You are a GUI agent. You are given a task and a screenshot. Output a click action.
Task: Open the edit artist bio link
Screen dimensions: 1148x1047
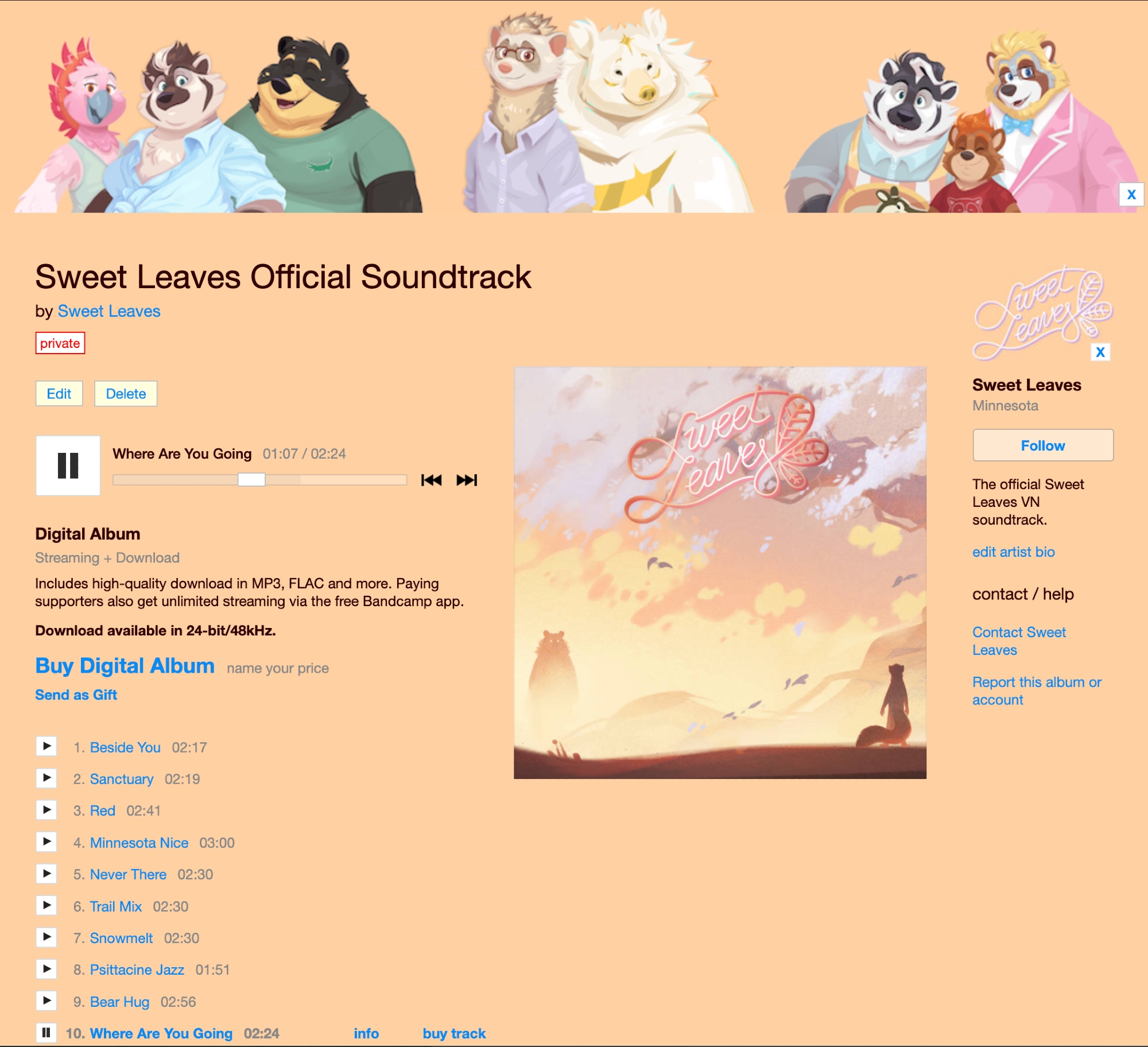pyautogui.click(x=1014, y=552)
